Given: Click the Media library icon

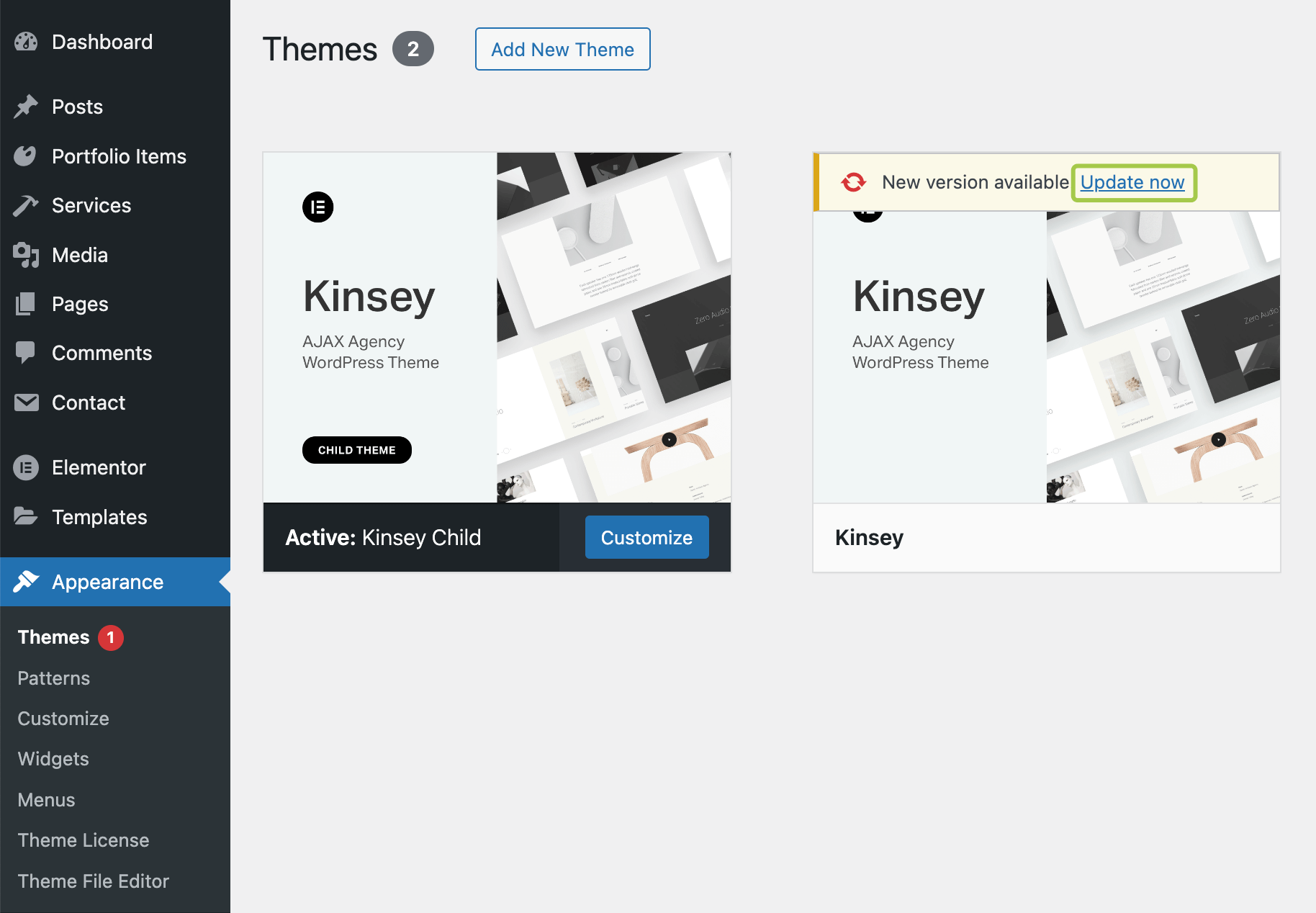Looking at the screenshot, I should click(26, 255).
